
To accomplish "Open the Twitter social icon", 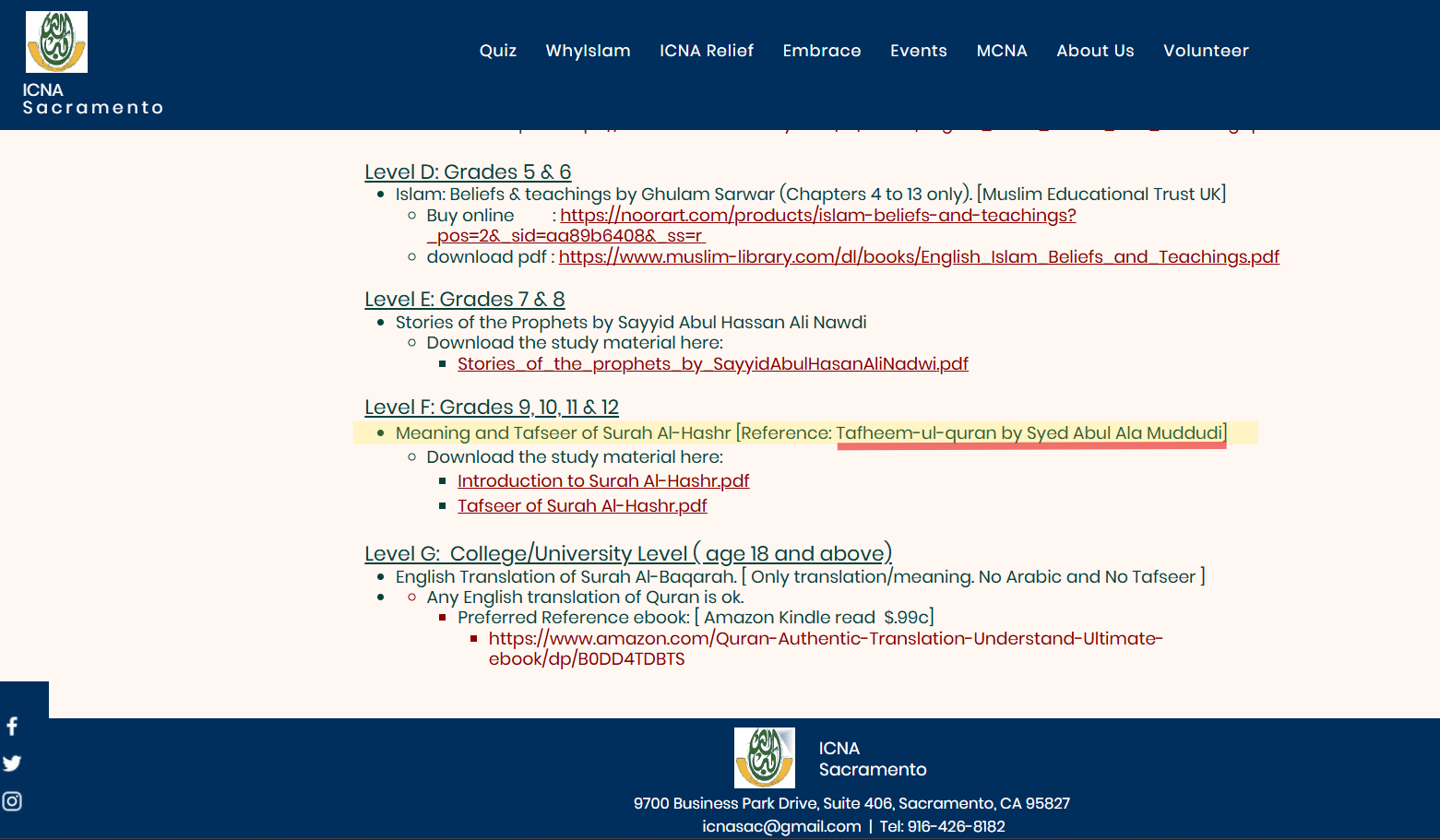I will [x=12, y=763].
